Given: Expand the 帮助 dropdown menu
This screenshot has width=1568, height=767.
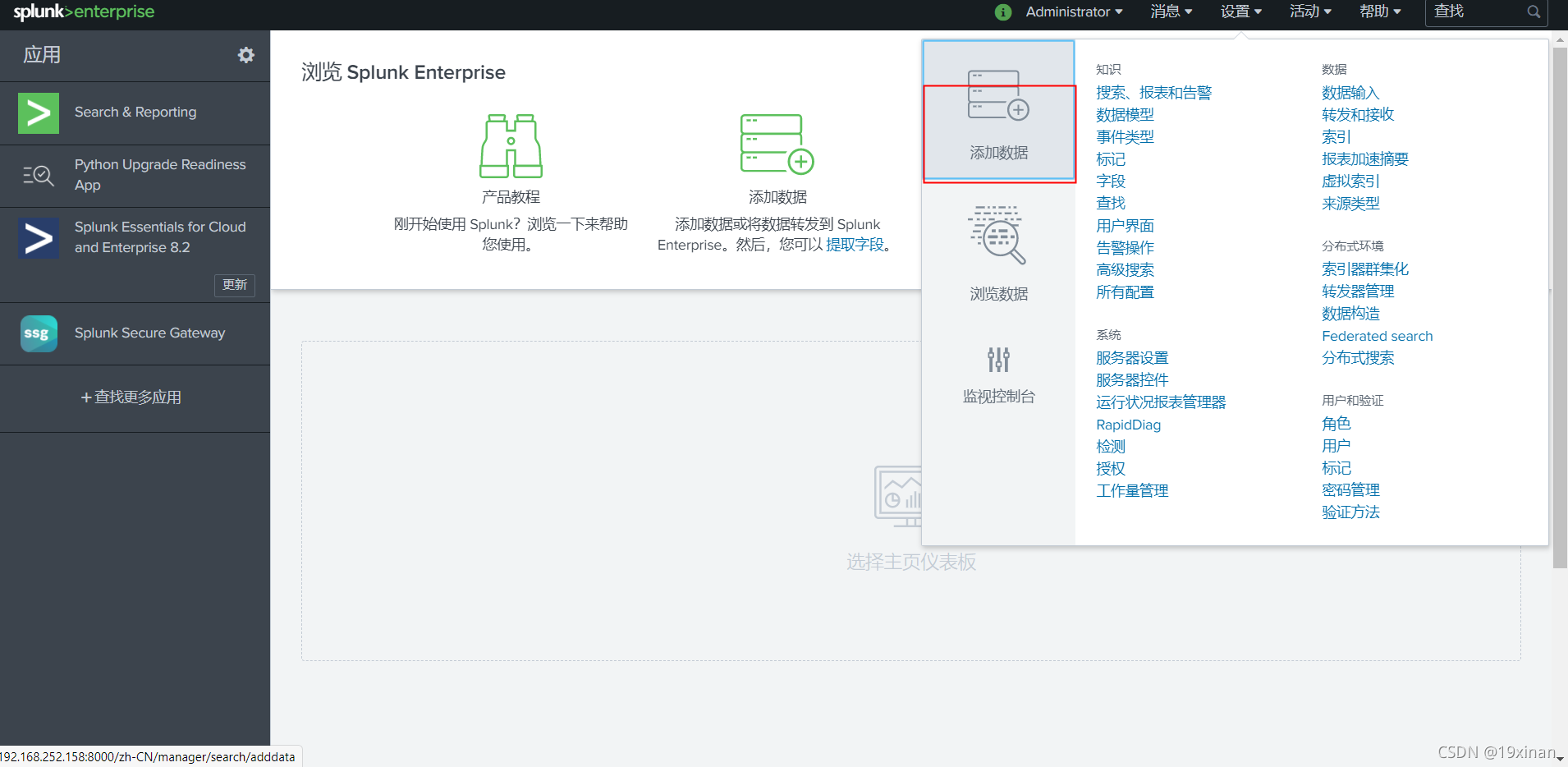Looking at the screenshot, I should pos(1380,11).
